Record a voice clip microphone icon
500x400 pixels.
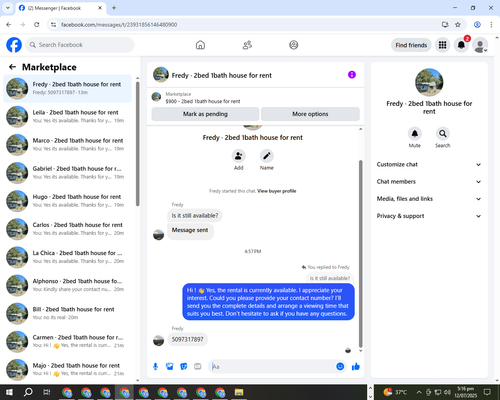coord(155,367)
